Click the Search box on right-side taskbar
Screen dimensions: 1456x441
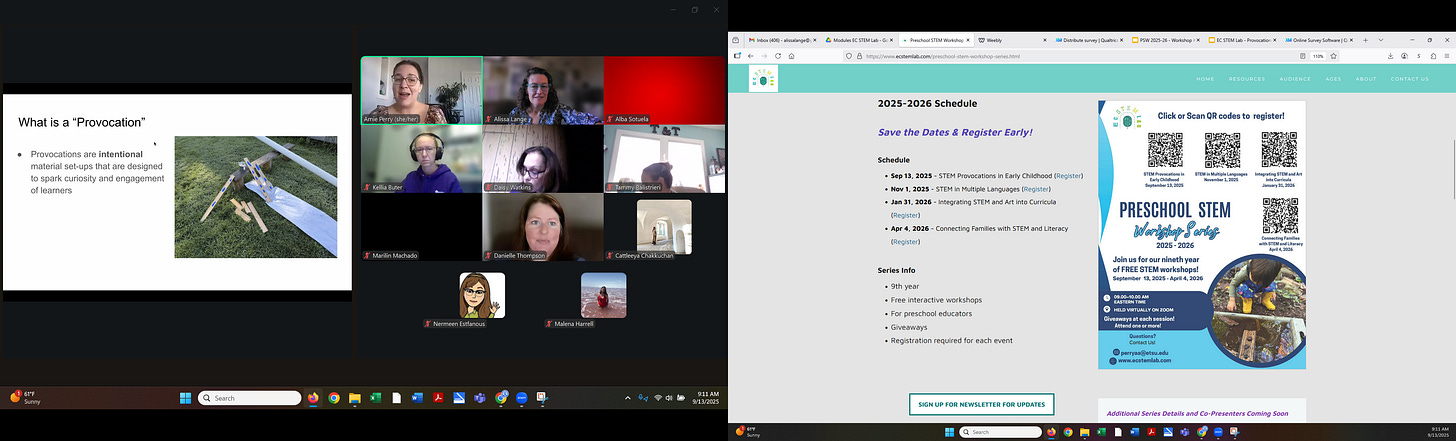point(1000,432)
